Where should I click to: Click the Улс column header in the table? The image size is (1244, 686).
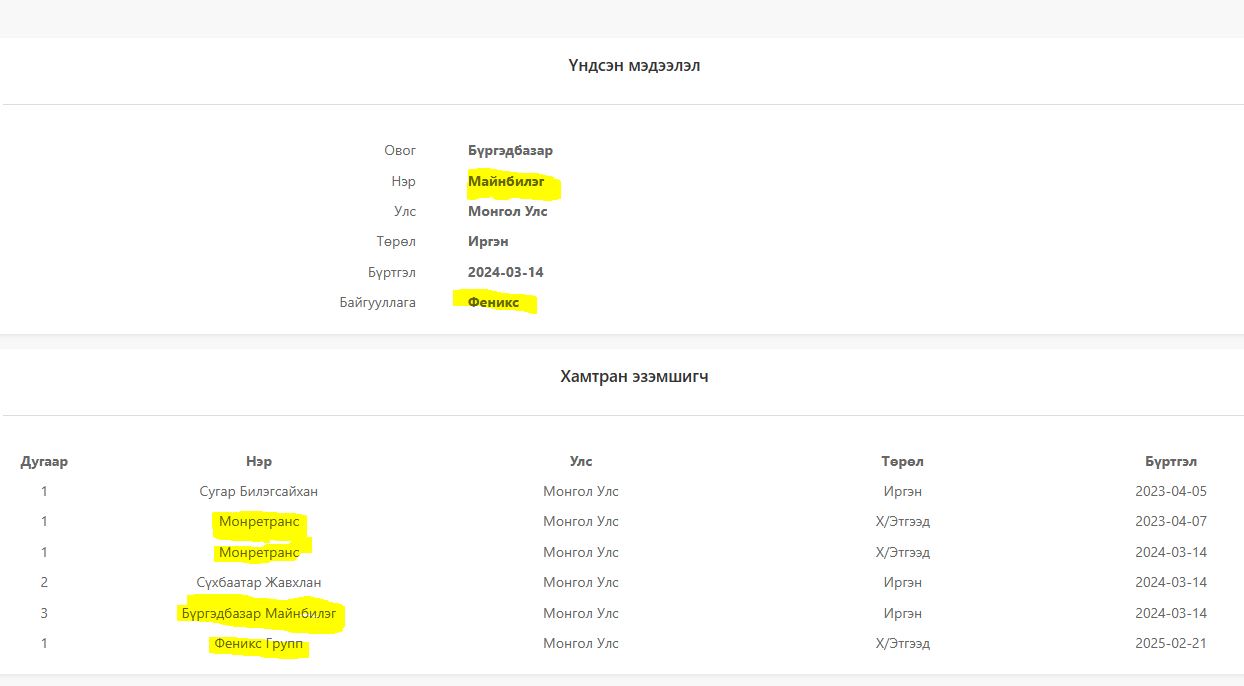click(x=581, y=462)
